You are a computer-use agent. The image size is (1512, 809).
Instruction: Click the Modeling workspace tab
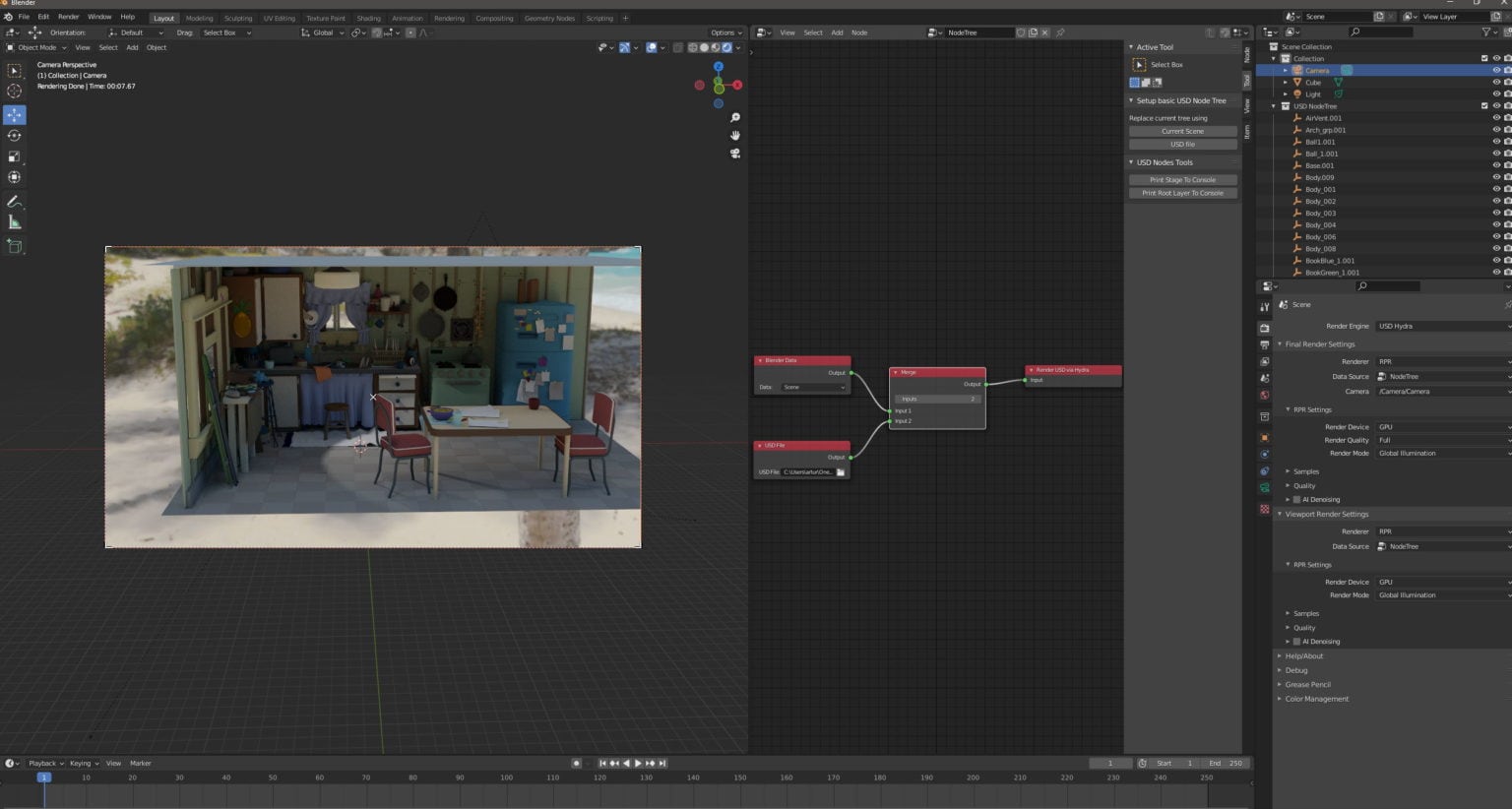pyautogui.click(x=199, y=18)
